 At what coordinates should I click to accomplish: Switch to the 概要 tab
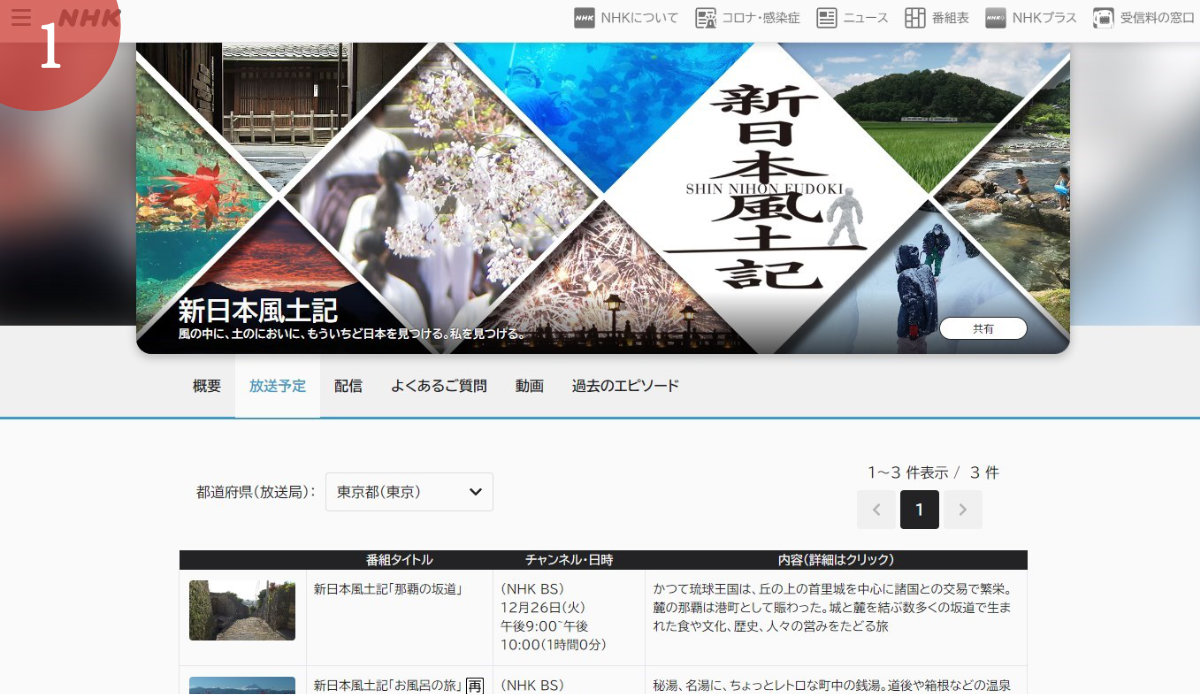pyautogui.click(x=207, y=386)
